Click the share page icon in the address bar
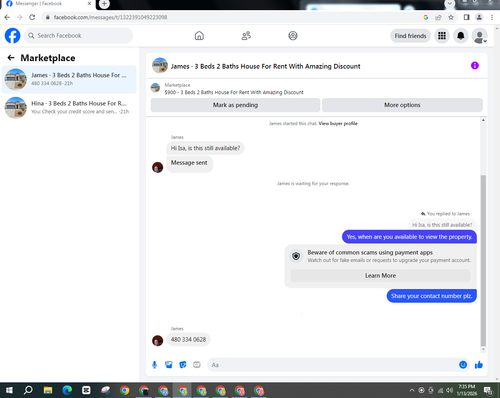500x398 pixels. [x=438, y=17]
